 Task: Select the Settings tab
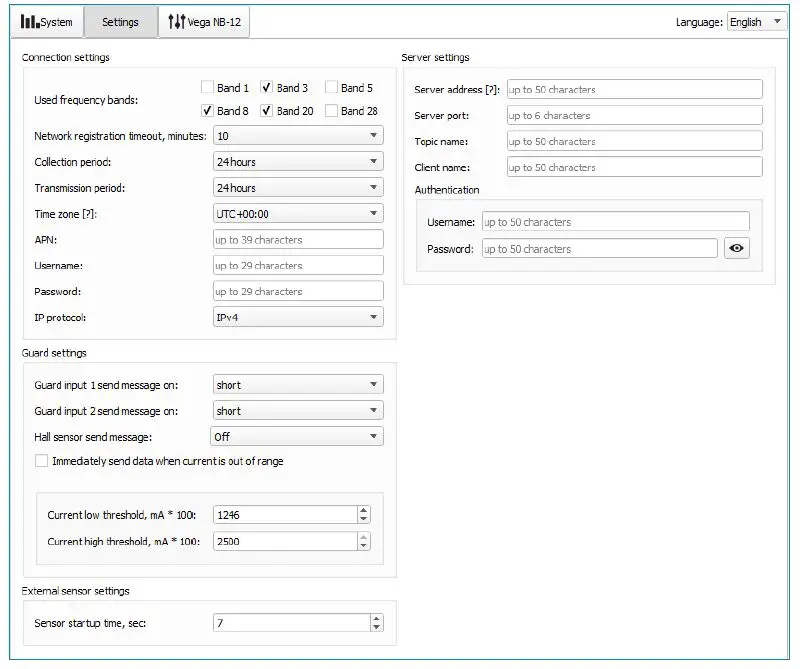(120, 22)
